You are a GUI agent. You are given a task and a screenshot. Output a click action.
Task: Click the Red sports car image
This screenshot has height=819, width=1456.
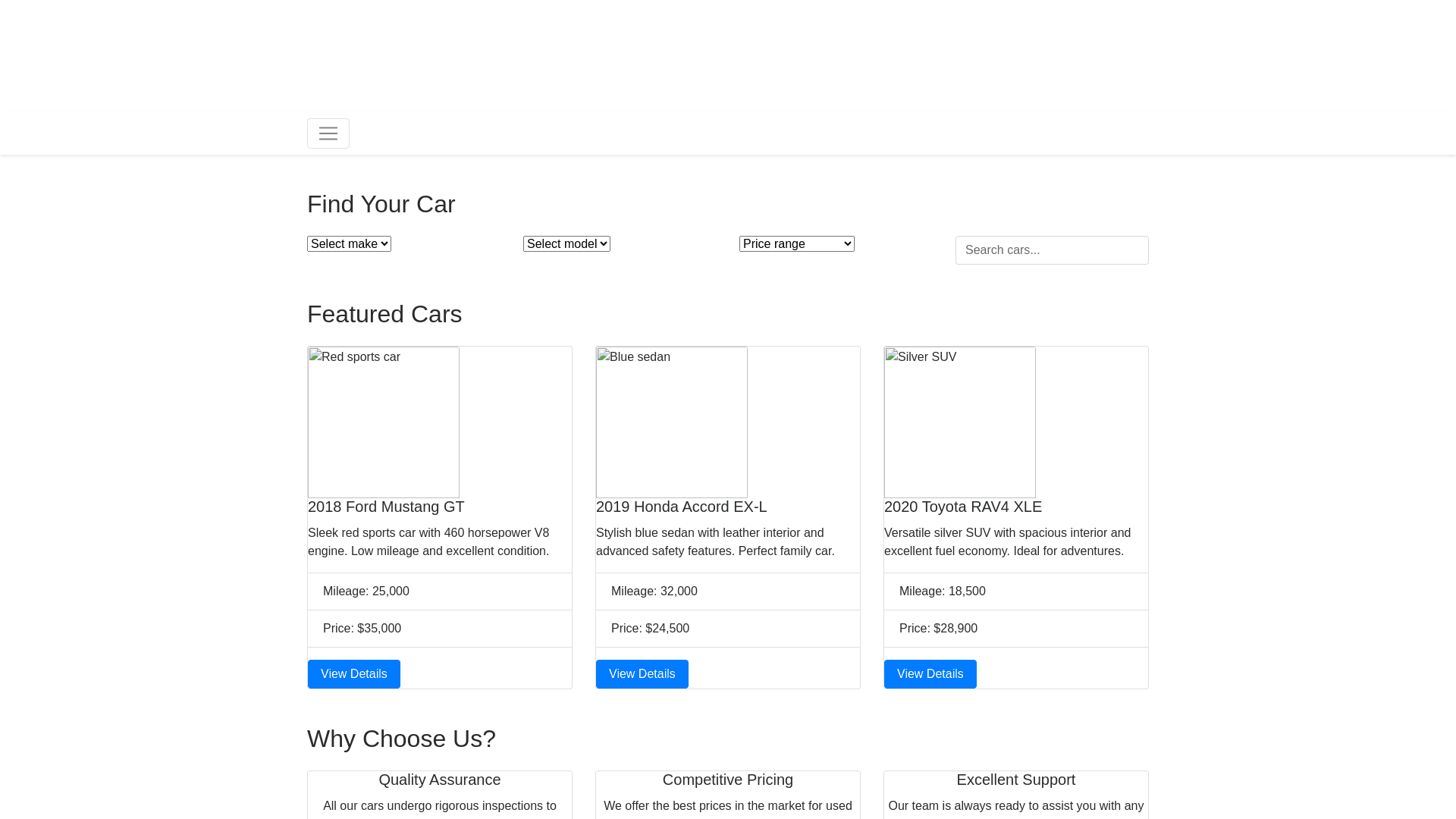click(384, 422)
